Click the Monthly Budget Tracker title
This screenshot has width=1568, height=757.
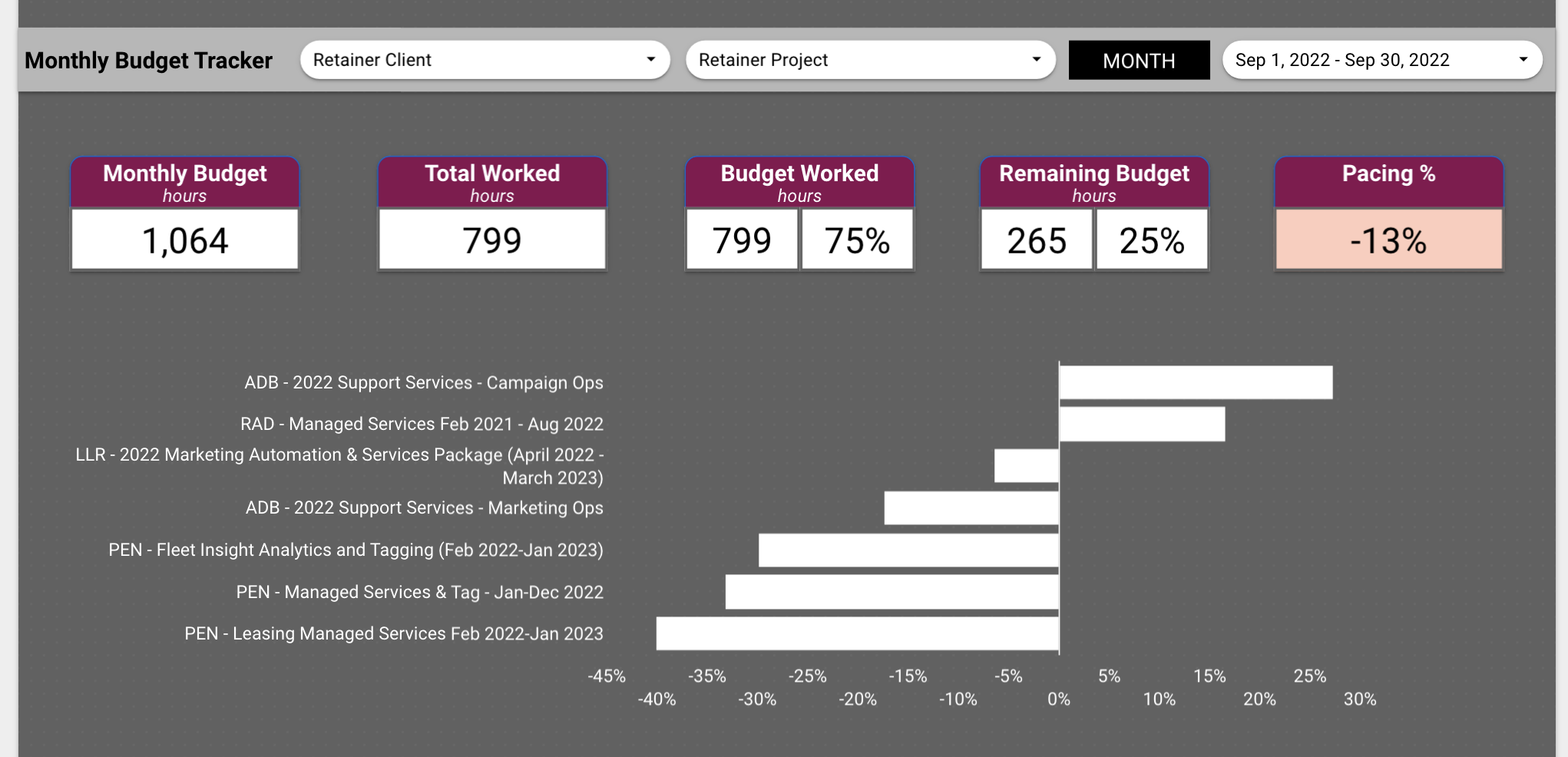tap(149, 60)
